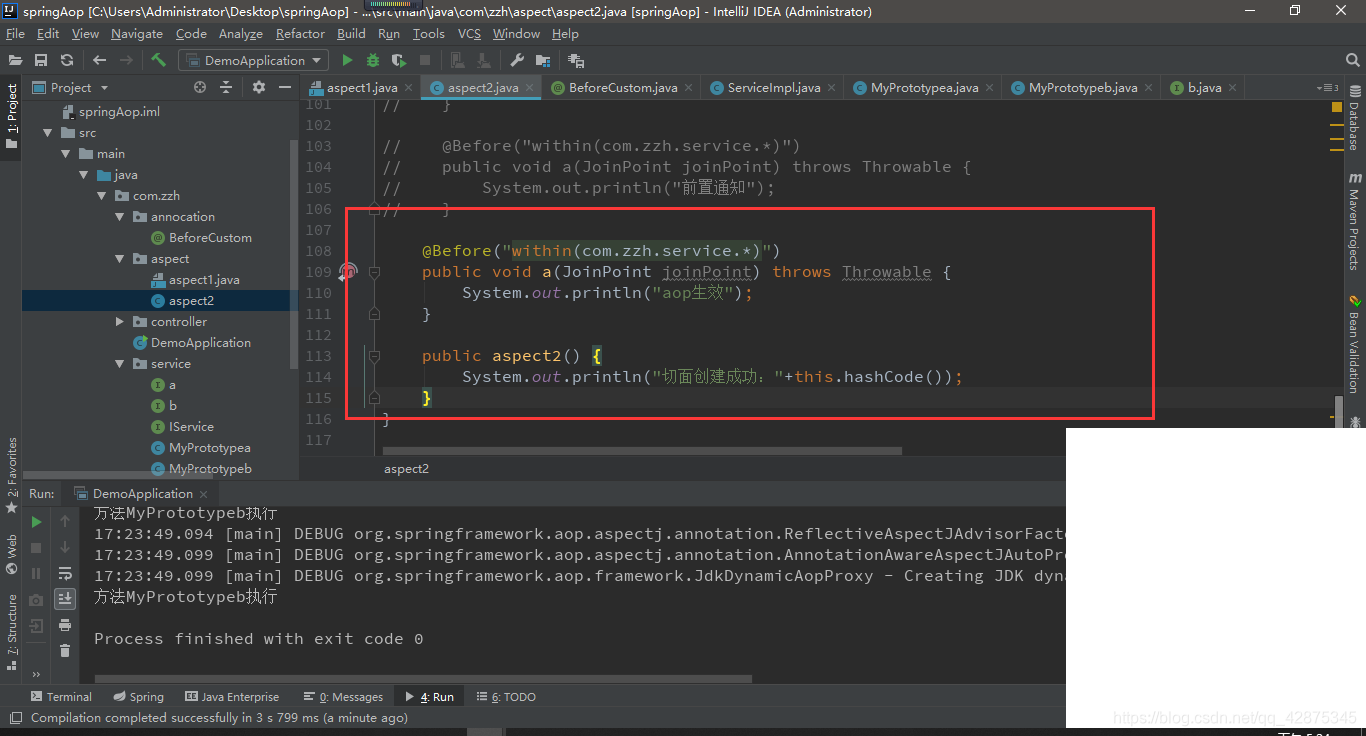Click the Run panel stop square
Screen dimensions: 1366x736
click(36, 547)
